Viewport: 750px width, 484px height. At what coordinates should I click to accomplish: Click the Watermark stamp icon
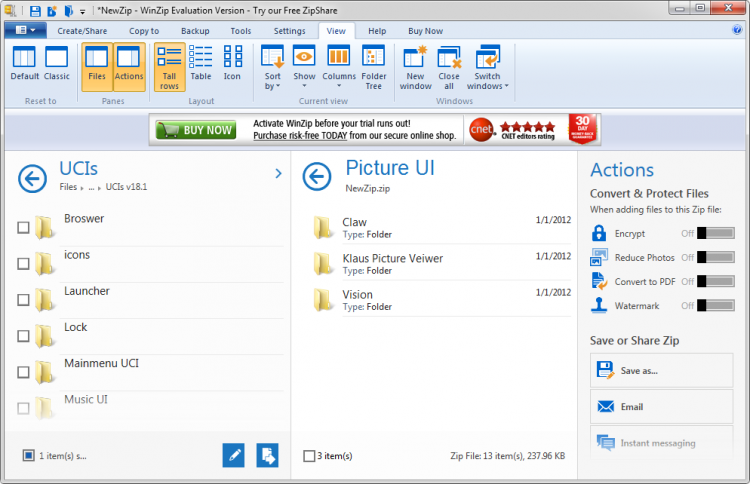(599, 305)
